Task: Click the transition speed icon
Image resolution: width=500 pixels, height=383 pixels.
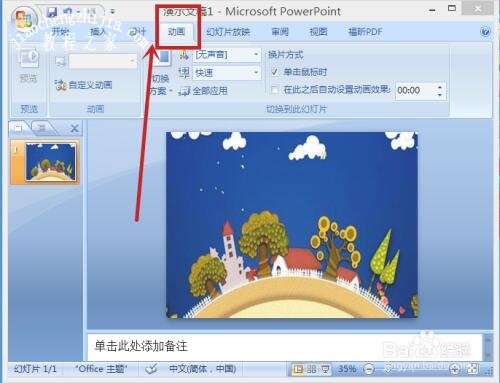Action: (184, 72)
